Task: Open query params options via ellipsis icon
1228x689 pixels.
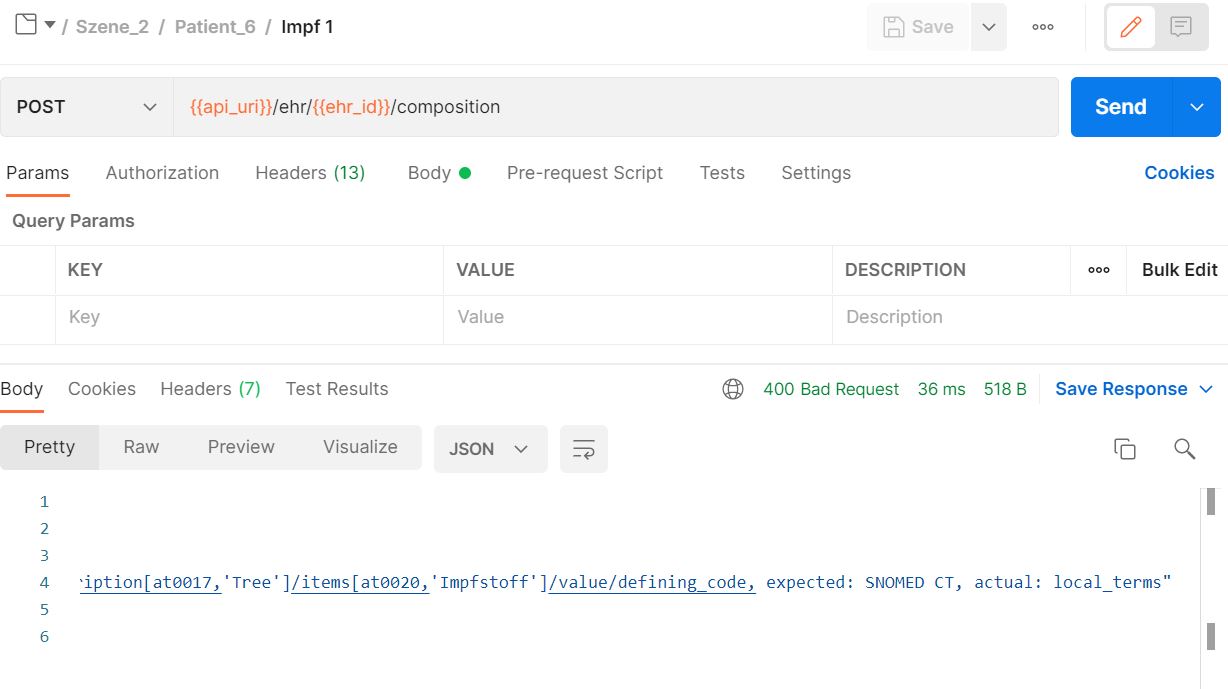Action: pos(1098,270)
